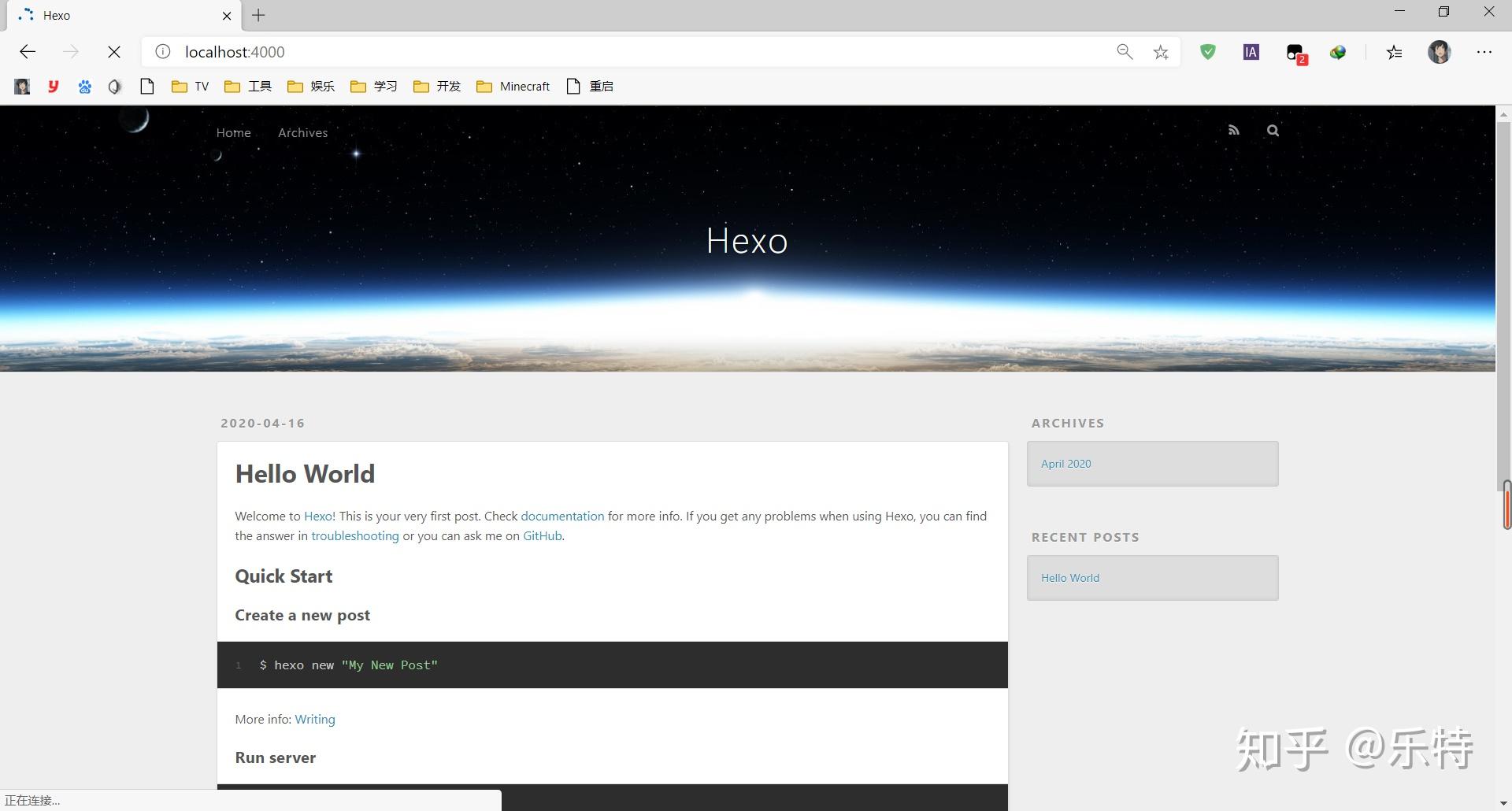
Task: Stop page loading with the X icon
Action: pyautogui.click(x=113, y=52)
